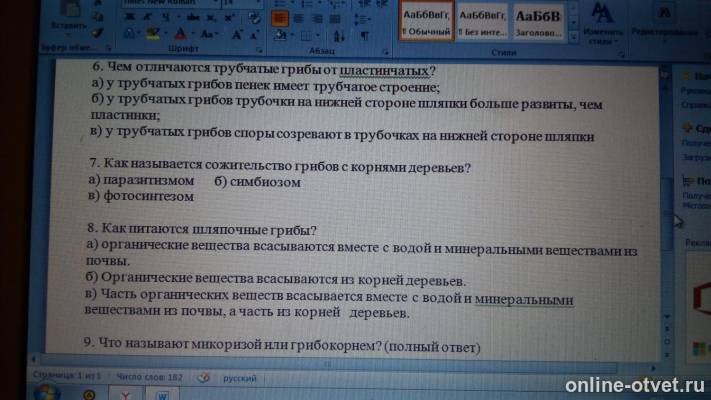Apply the Без интервала style
This screenshot has height=400, width=711.
(x=482, y=22)
